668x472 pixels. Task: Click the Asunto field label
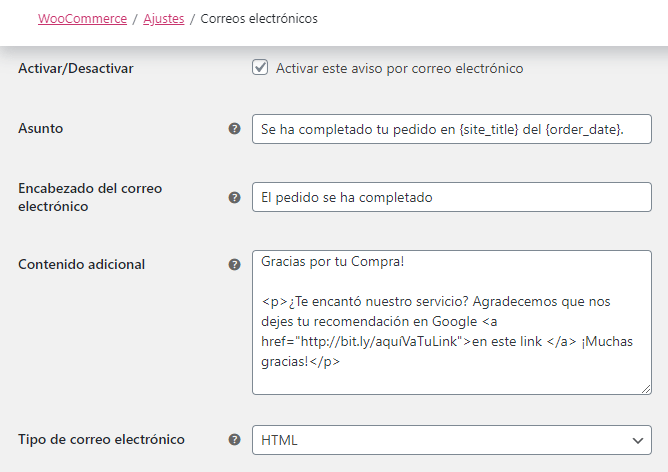click(x=40, y=128)
